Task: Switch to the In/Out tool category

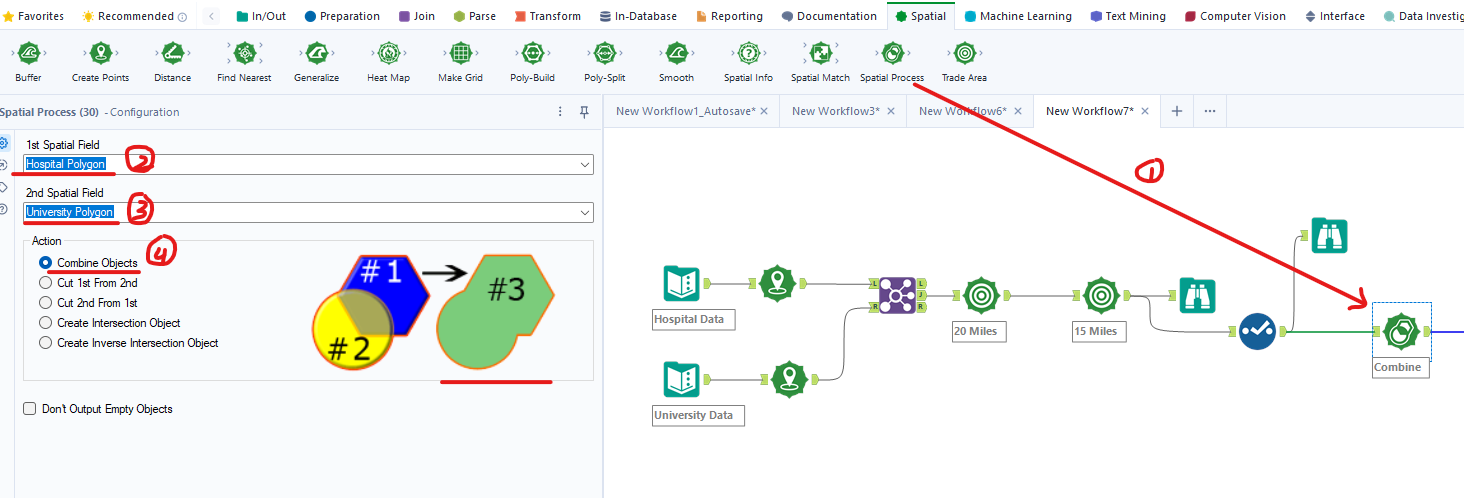Action: 261,16
